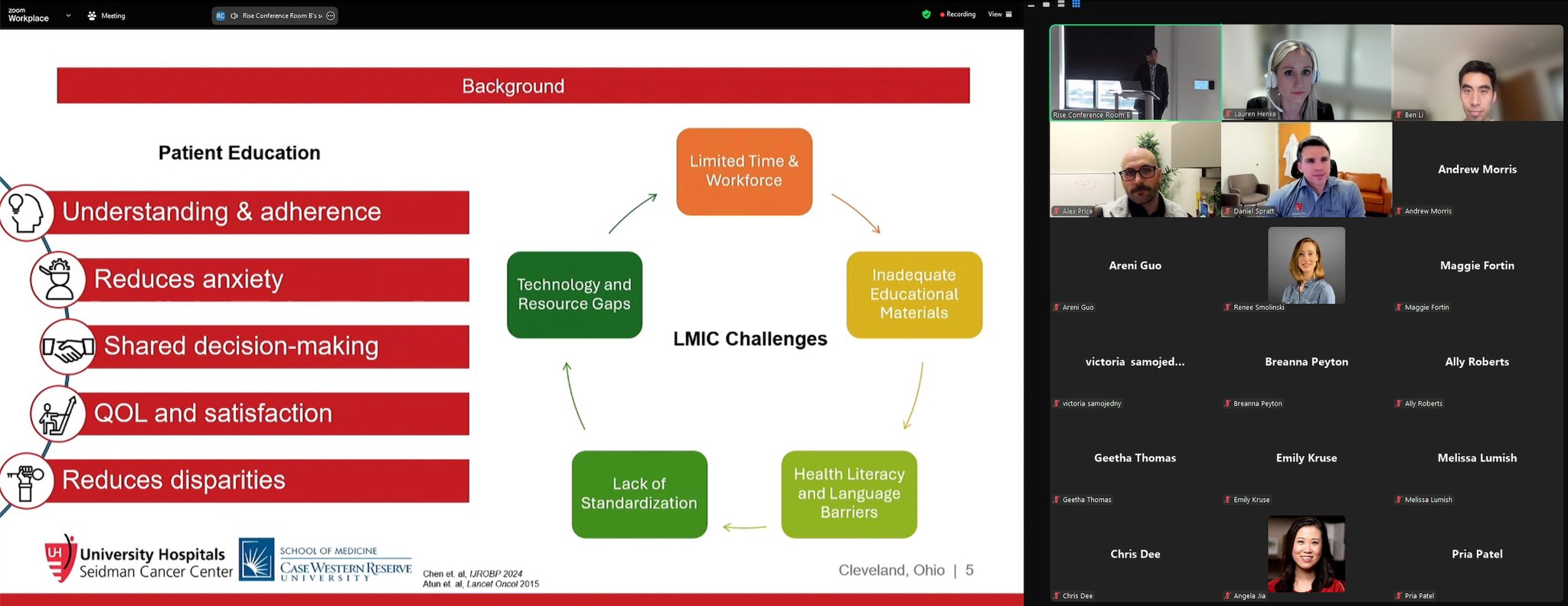Expand the Zoom Workplace dropdown chevron
This screenshot has width=1568, height=606.
pyautogui.click(x=68, y=15)
